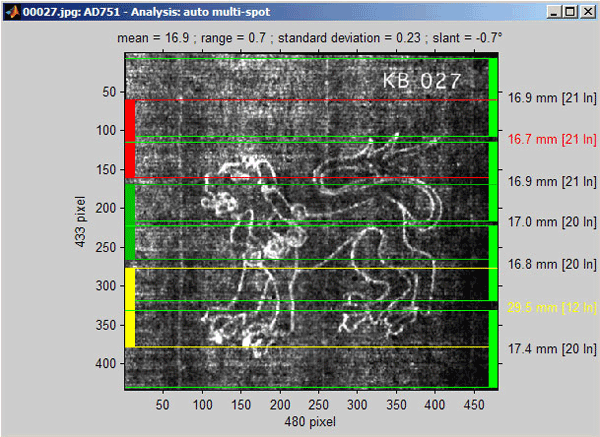600x437 pixels.
Task: Close the auto multi-spot analysis window
Action: pos(588,12)
